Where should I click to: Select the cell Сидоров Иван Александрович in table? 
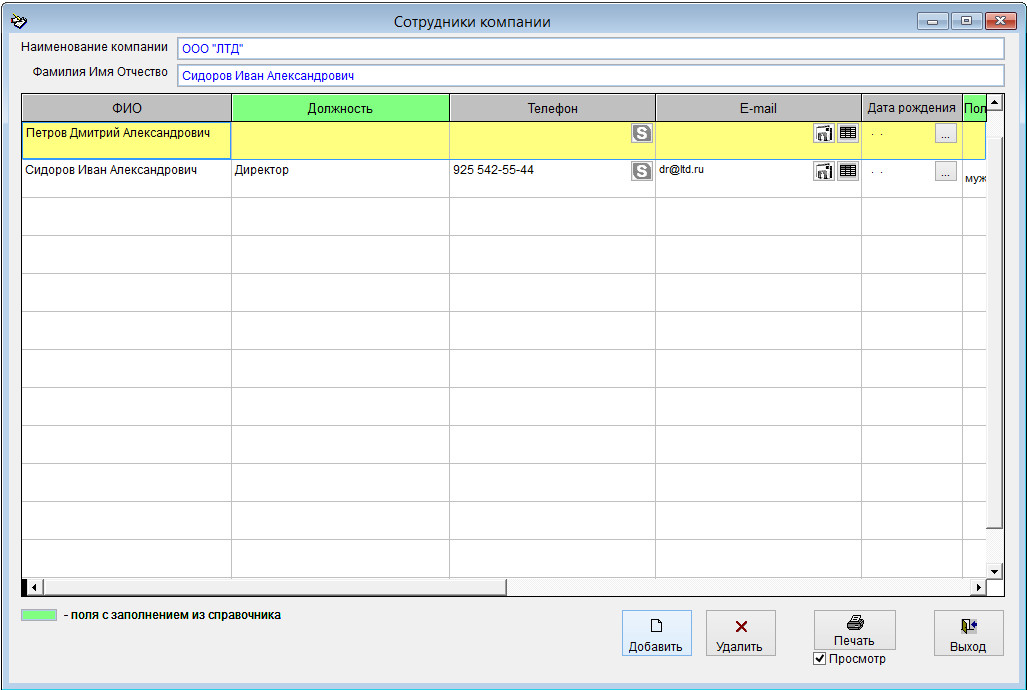click(126, 178)
